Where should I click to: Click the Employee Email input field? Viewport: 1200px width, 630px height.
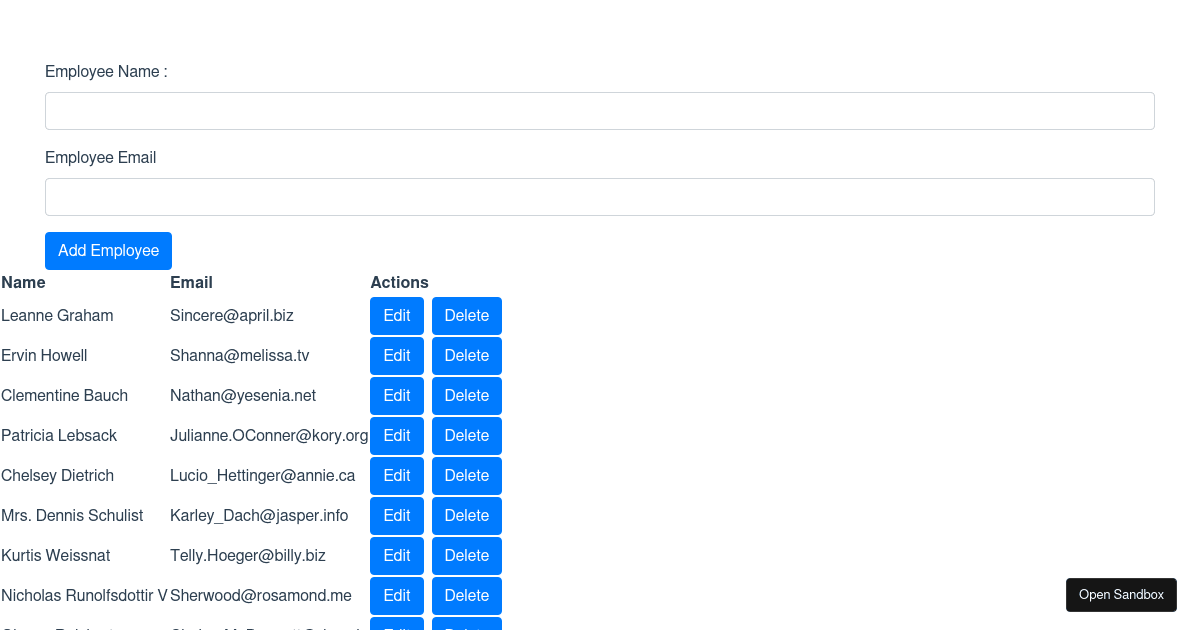click(x=600, y=196)
